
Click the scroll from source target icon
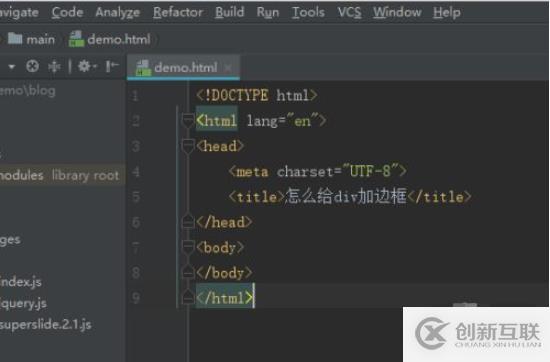(x=32, y=66)
